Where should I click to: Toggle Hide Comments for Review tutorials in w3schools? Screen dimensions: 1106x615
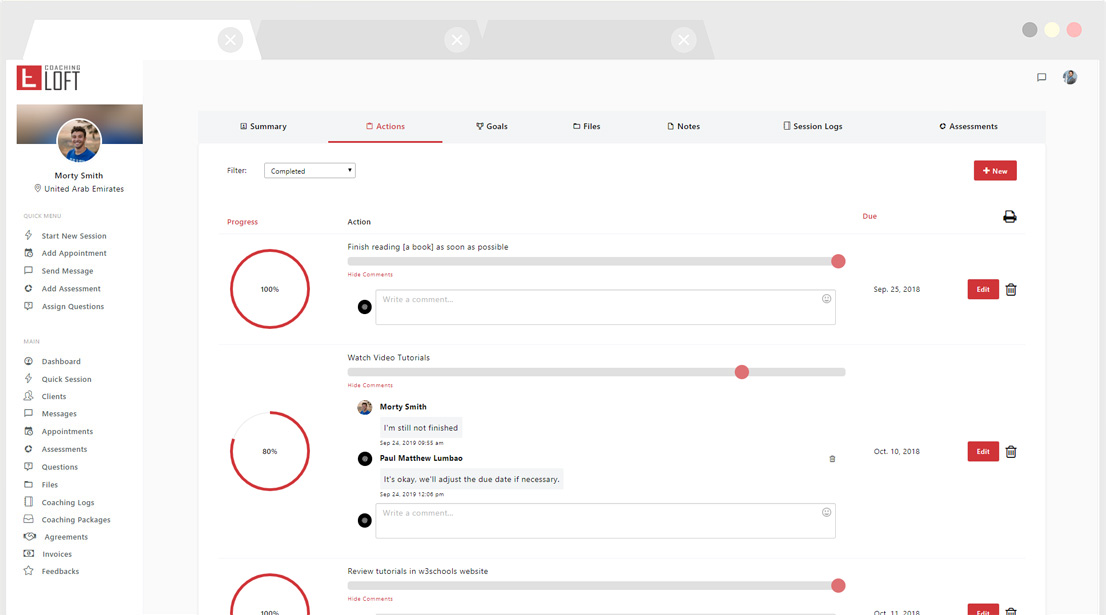(x=370, y=599)
